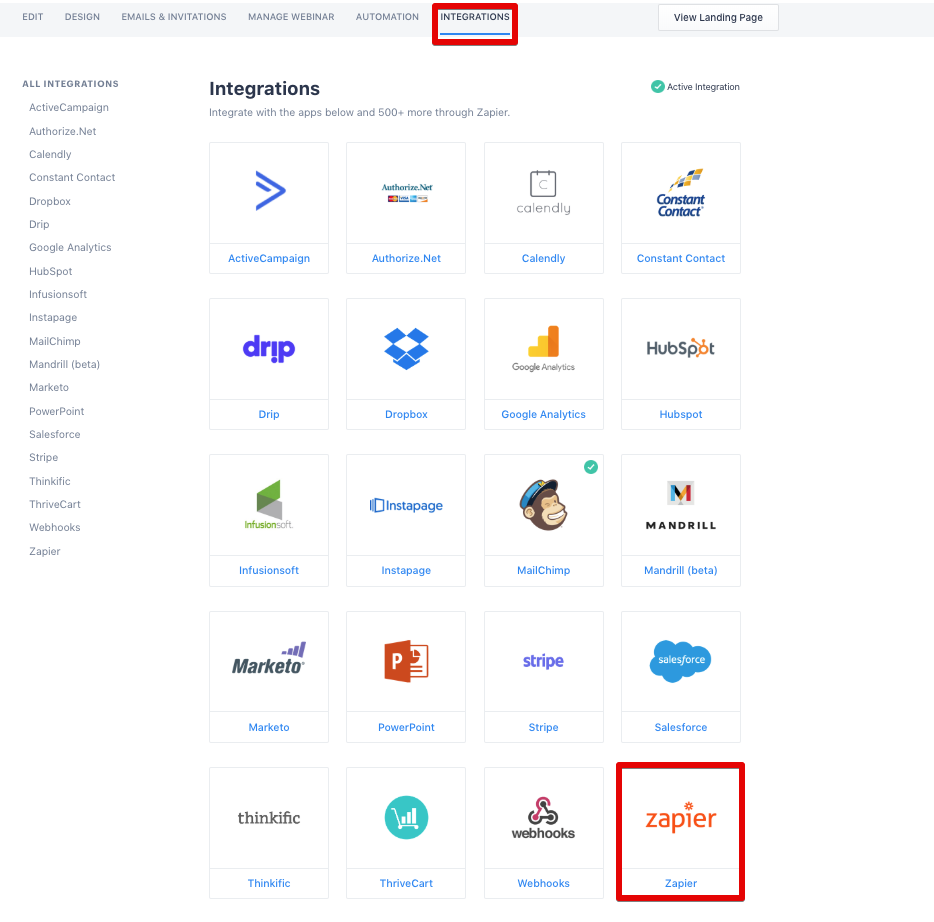The width and height of the screenshot is (934, 922).
Task: Click the Authorize.Net card label link
Action: pos(406,258)
